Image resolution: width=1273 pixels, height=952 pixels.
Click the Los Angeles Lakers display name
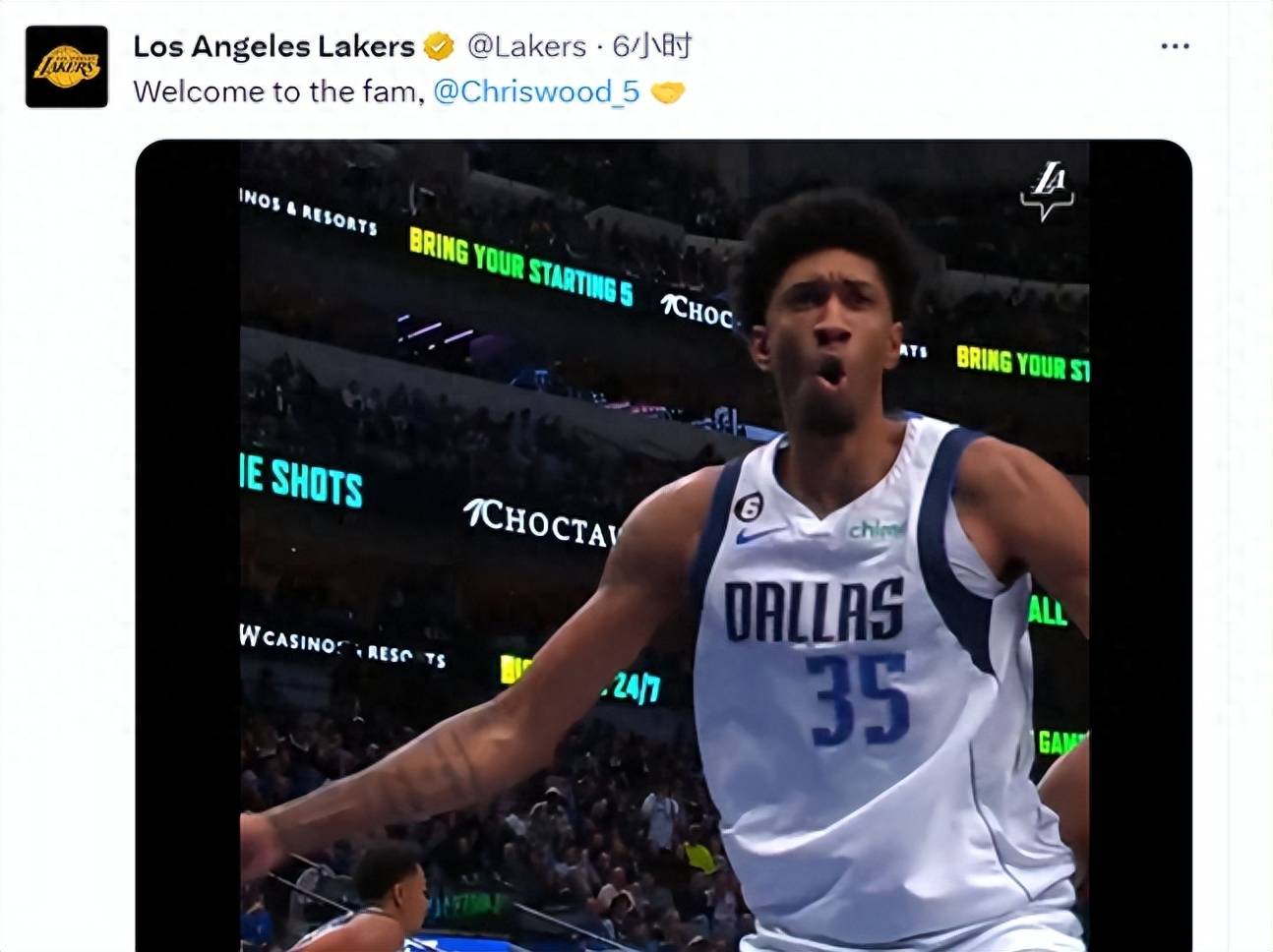pyautogui.click(x=273, y=46)
